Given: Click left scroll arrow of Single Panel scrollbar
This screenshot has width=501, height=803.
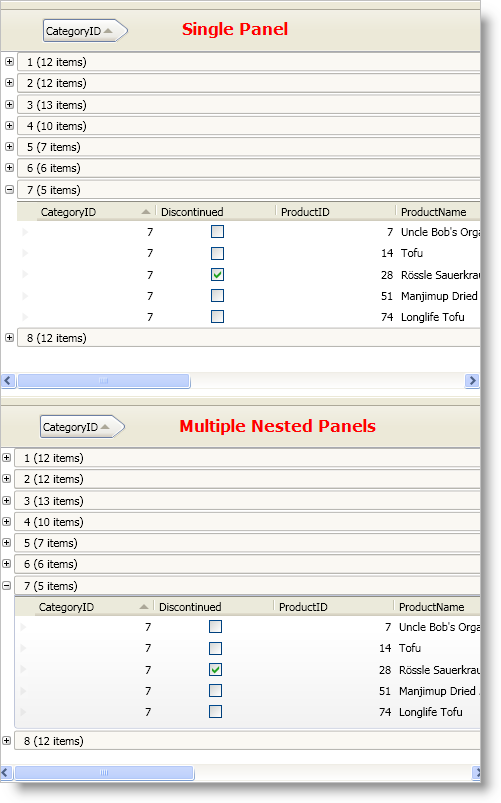Looking at the screenshot, I should coord(8,381).
